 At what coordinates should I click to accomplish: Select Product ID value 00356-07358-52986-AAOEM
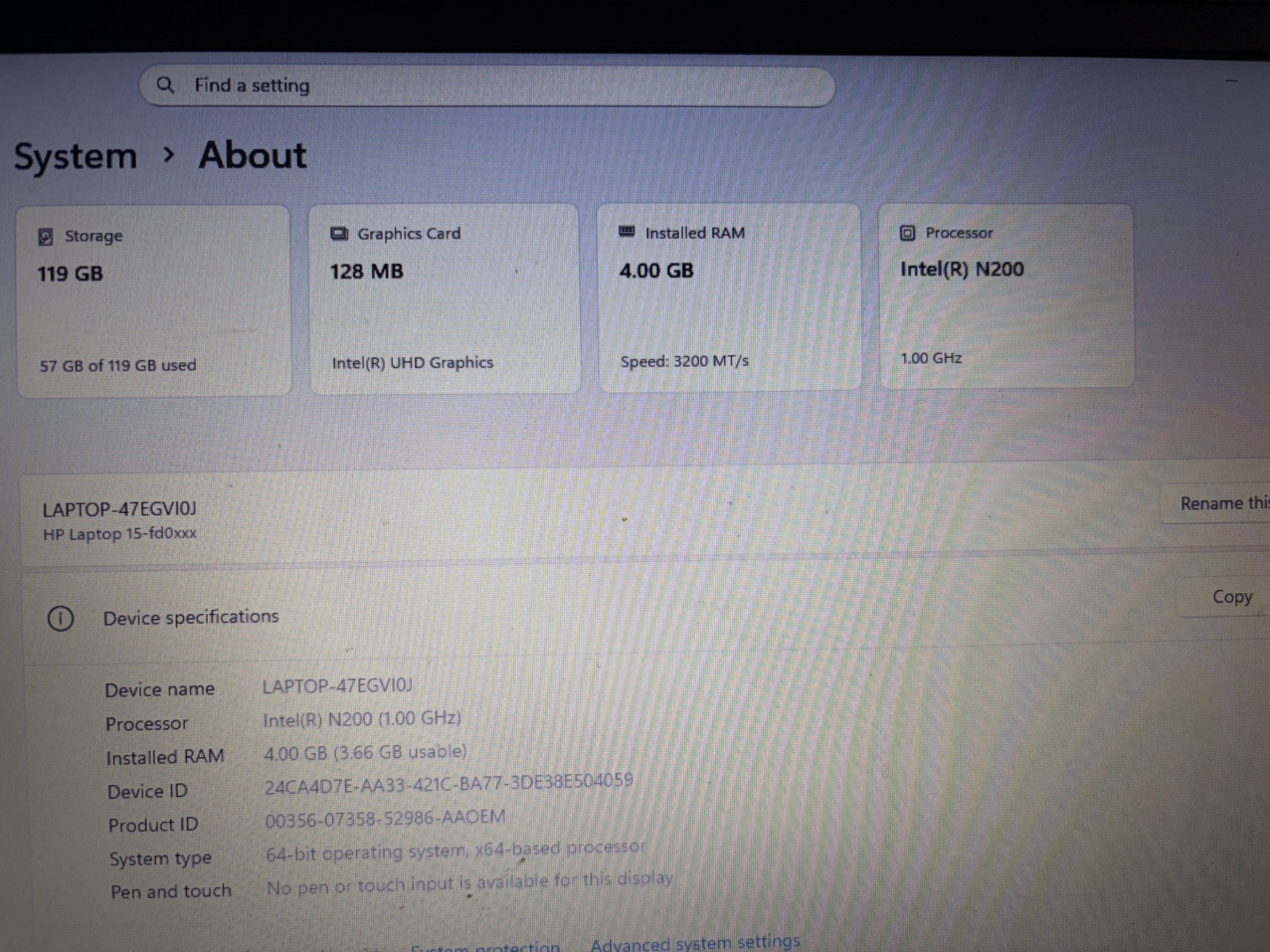385,818
